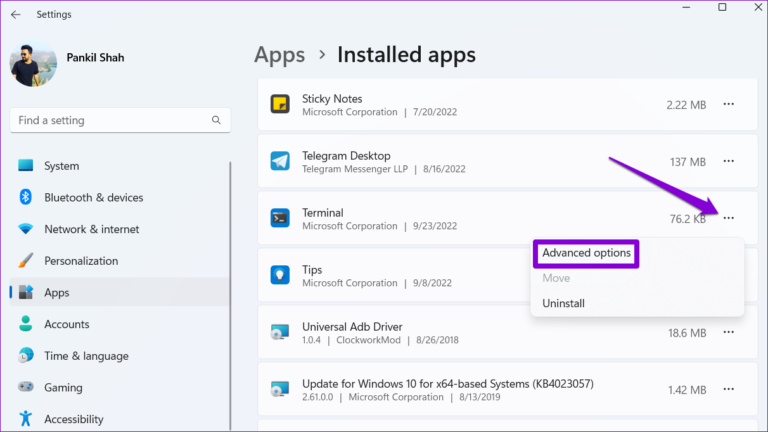Open more options for Sticky Notes

[728, 104]
